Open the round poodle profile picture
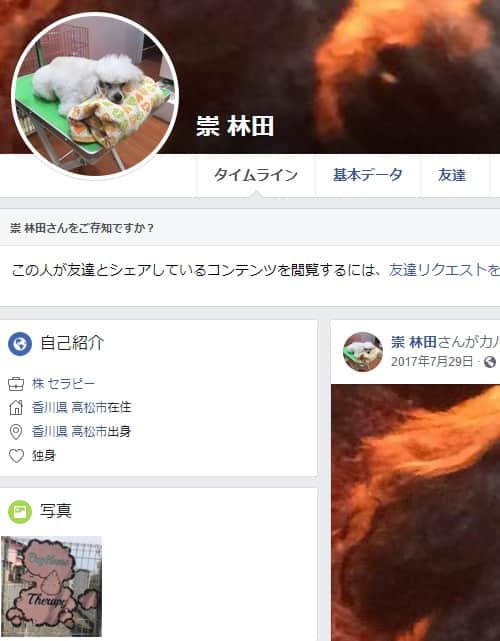 click(x=95, y=95)
